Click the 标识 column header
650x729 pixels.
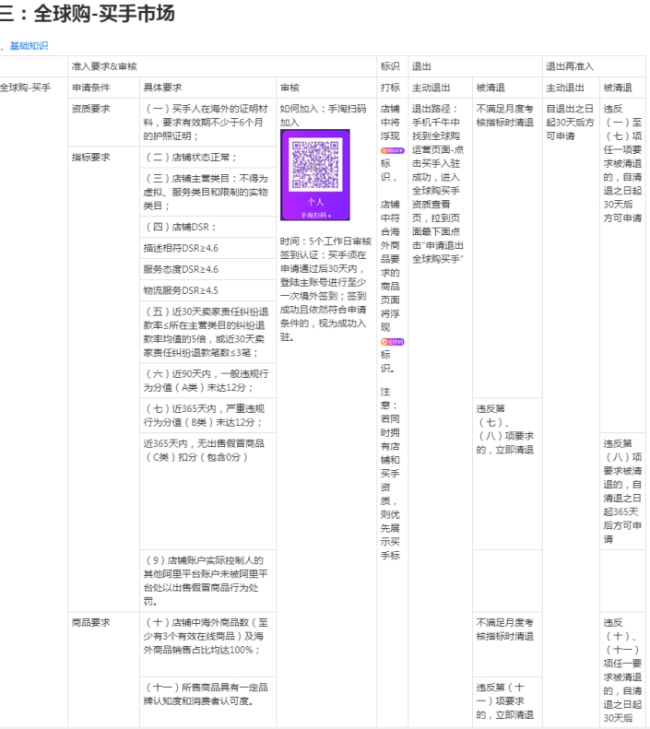(x=390, y=66)
